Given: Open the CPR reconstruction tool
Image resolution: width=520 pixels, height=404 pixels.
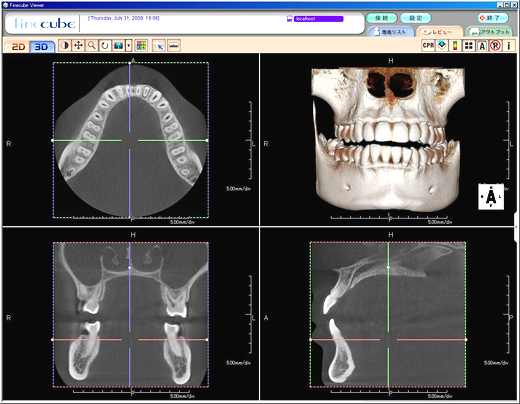Looking at the screenshot, I should click(428, 45).
